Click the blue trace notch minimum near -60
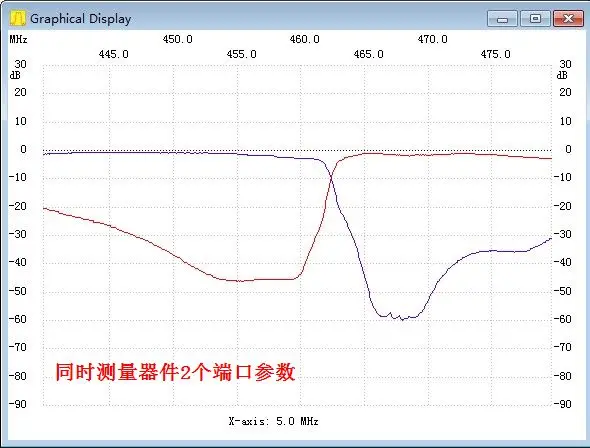Image resolution: width=590 pixels, height=448 pixels. [402, 319]
